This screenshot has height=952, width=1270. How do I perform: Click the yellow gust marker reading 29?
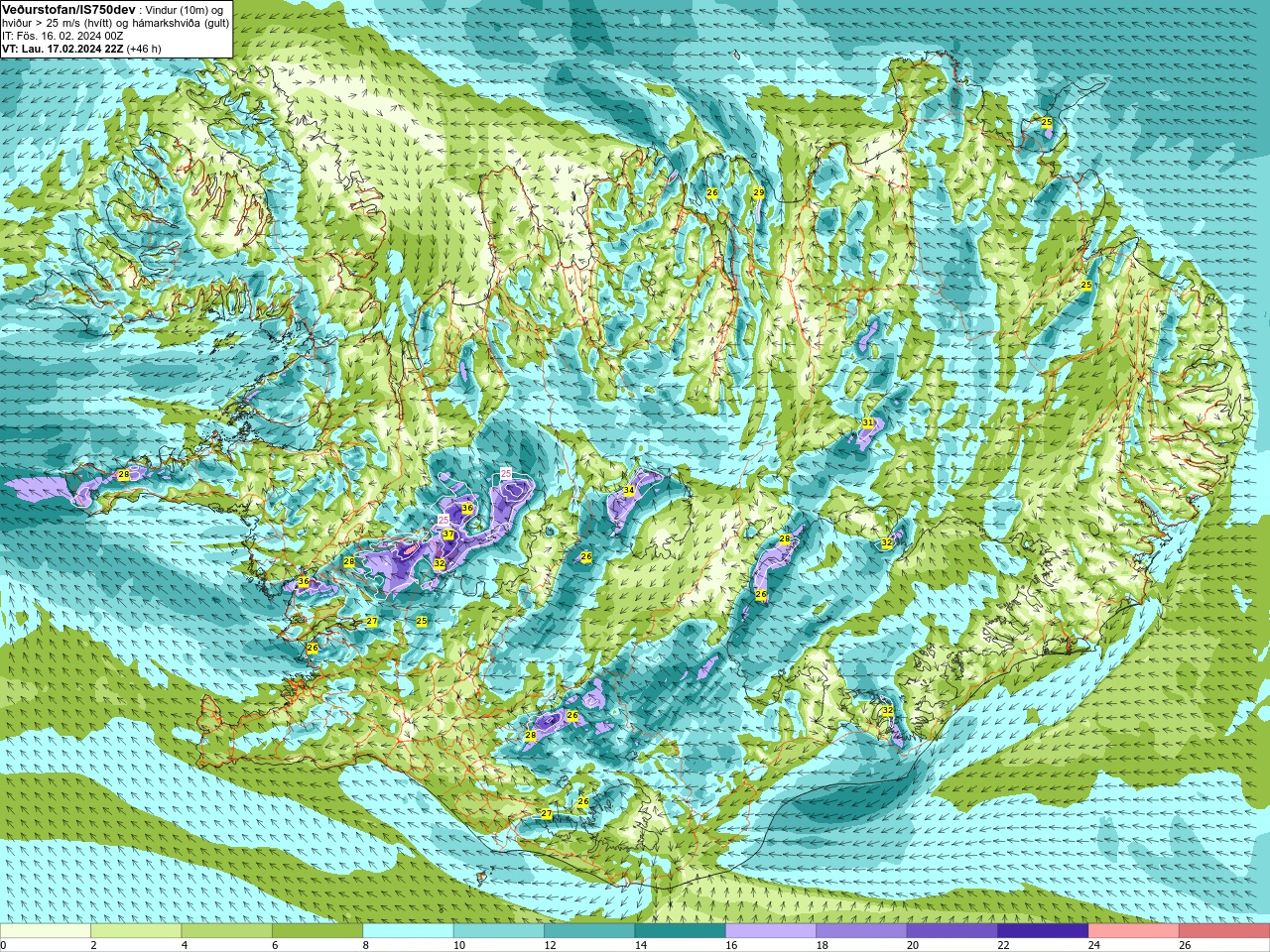(759, 192)
